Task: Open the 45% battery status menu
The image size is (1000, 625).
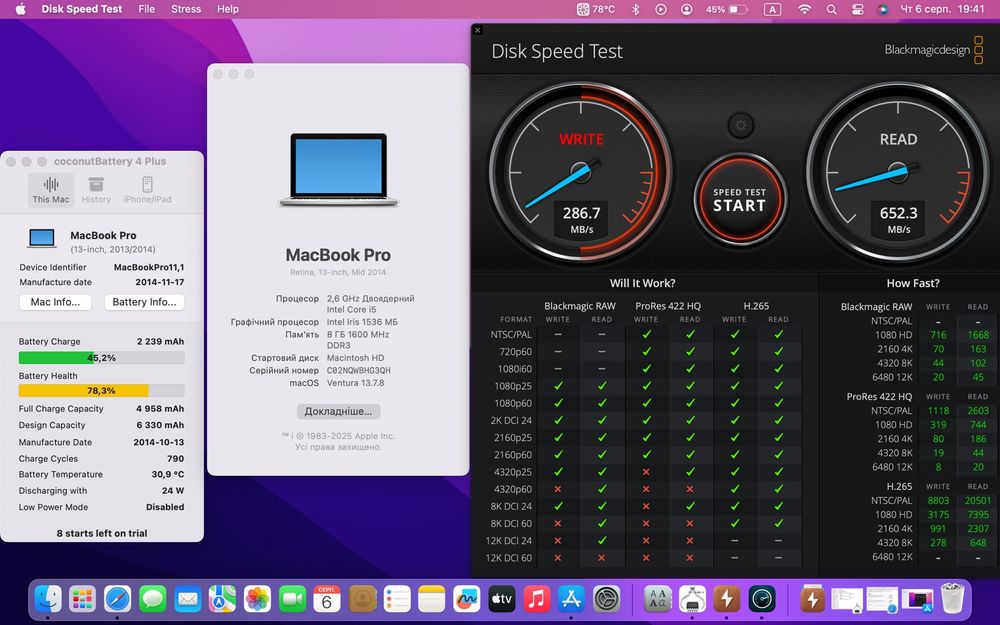Action: pyautogui.click(x=726, y=9)
